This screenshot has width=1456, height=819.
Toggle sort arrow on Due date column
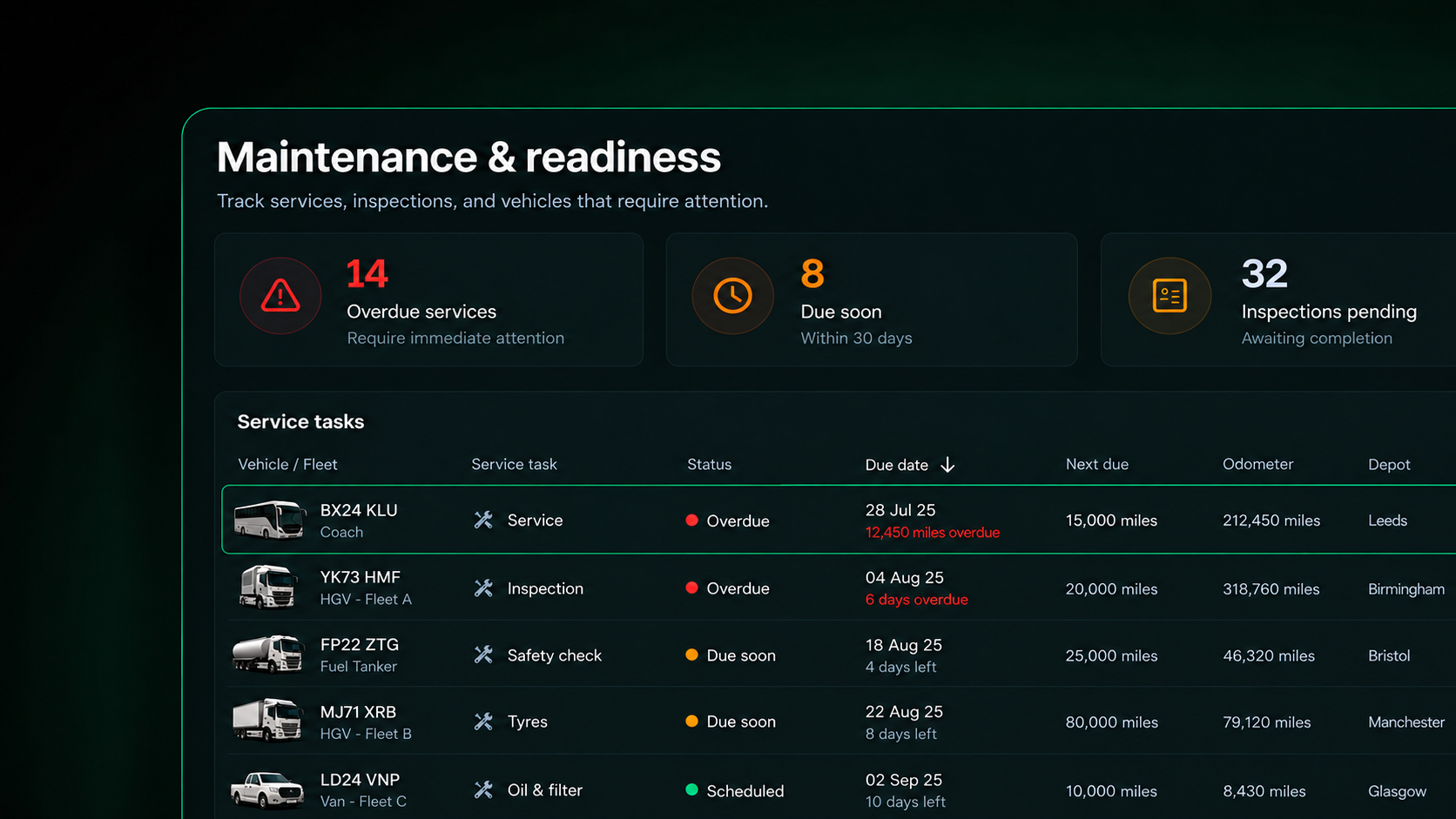tap(947, 465)
